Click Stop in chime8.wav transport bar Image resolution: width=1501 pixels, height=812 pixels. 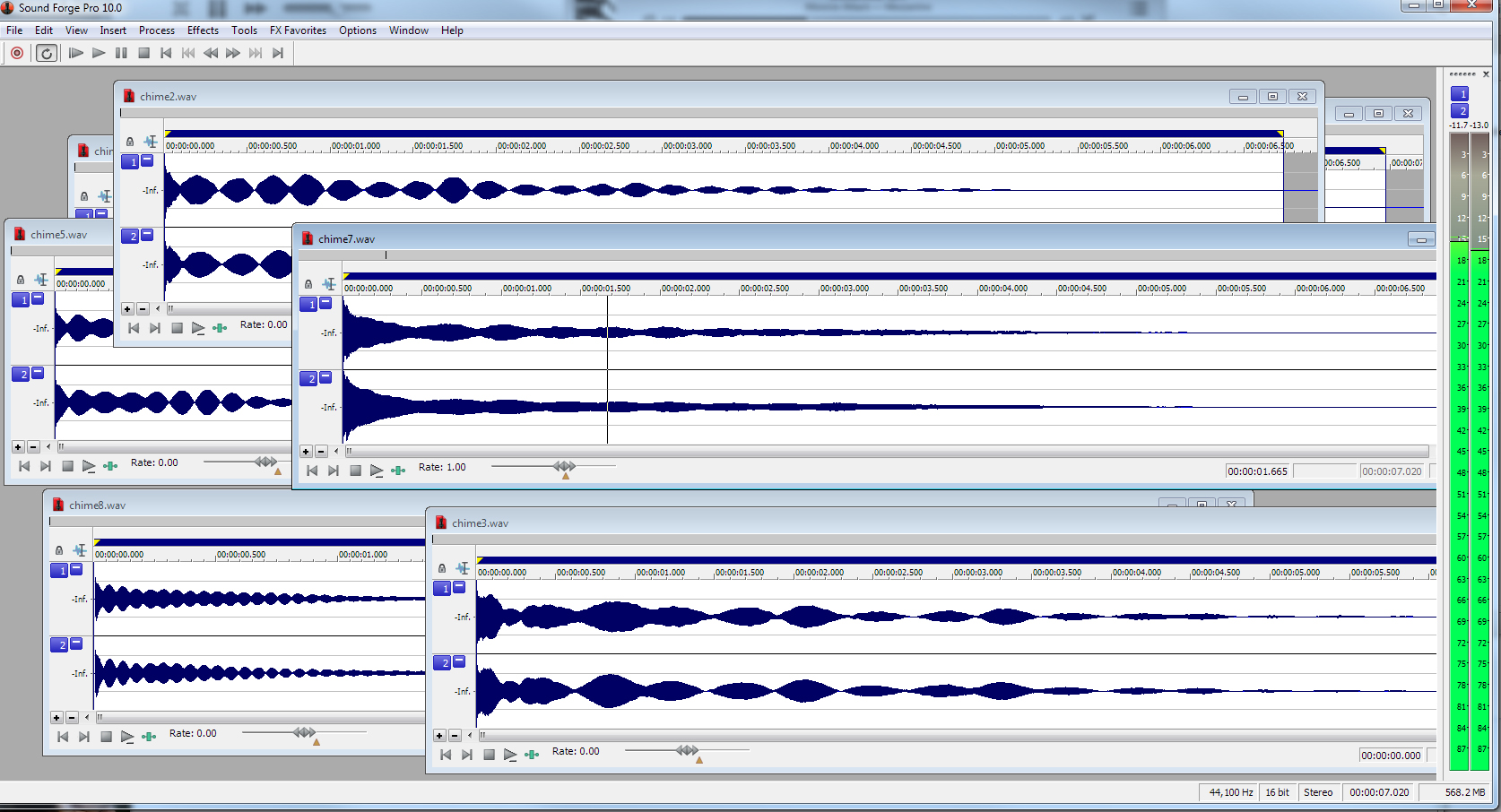point(106,737)
